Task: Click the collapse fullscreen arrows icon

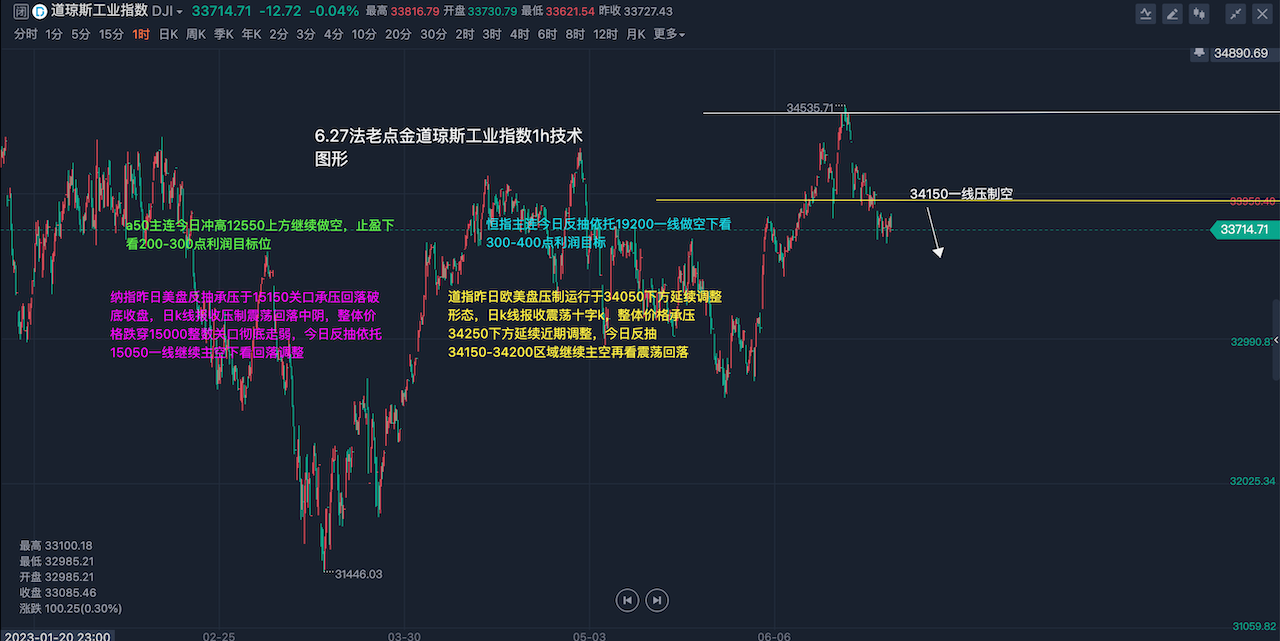Action: point(1237,13)
